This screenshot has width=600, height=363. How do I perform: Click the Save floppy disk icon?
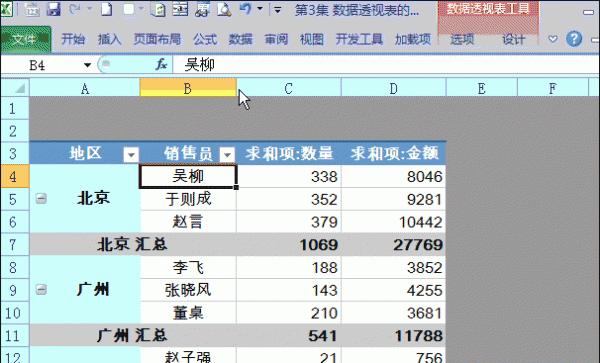click(x=54, y=9)
